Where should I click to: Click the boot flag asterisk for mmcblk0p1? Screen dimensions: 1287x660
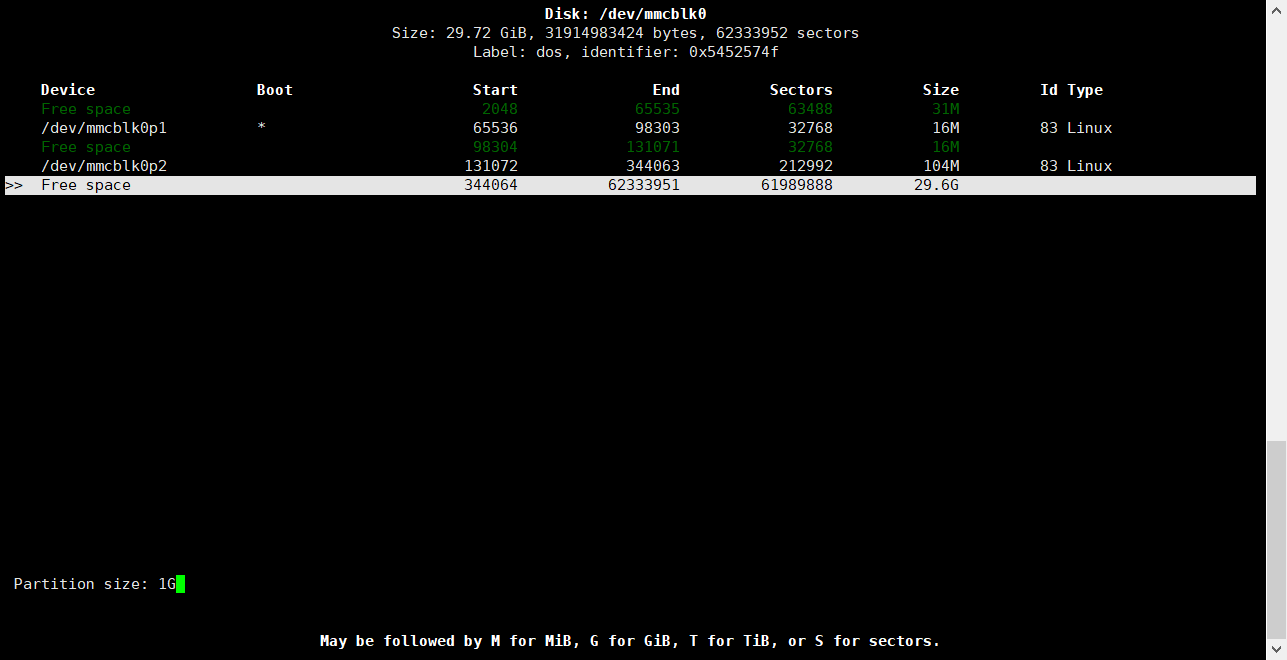pyautogui.click(x=262, y=128)
